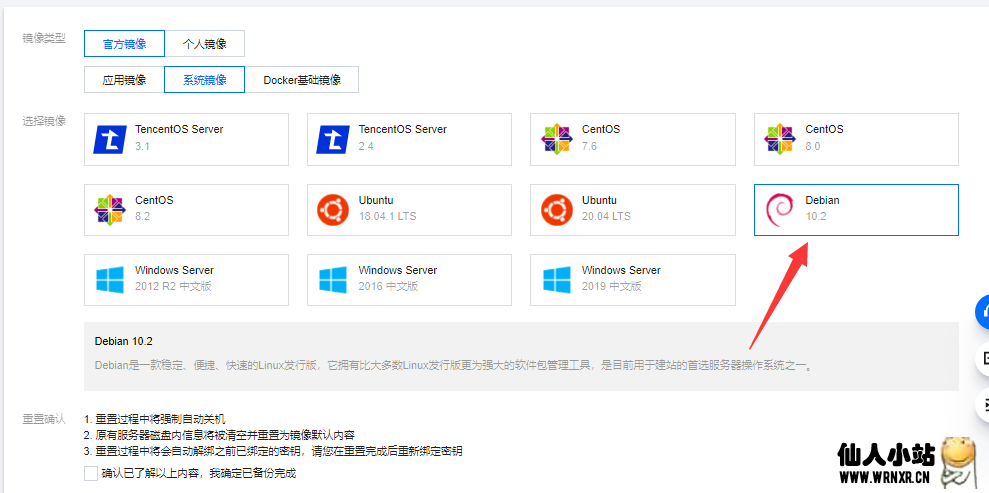Screen dimensions: 989x493
Task: Click the 确认已了解以上内容 checkbox label text
Action: click(x=199, y=473)
